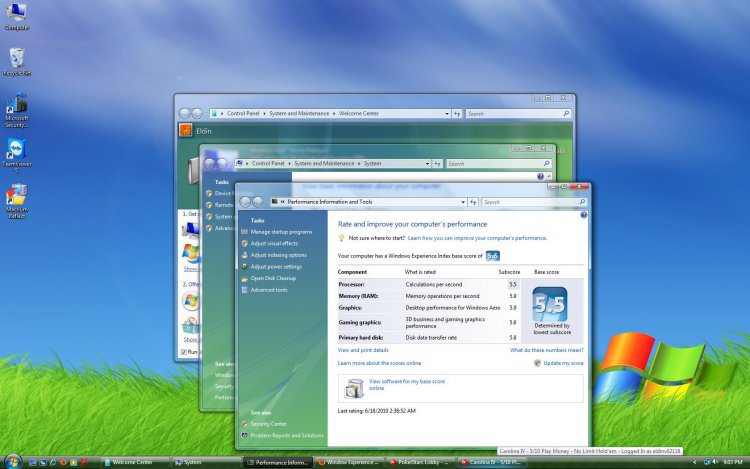Open Adjust power settings task
Viewport: 750px width, 469px height.
pos(276,267)
